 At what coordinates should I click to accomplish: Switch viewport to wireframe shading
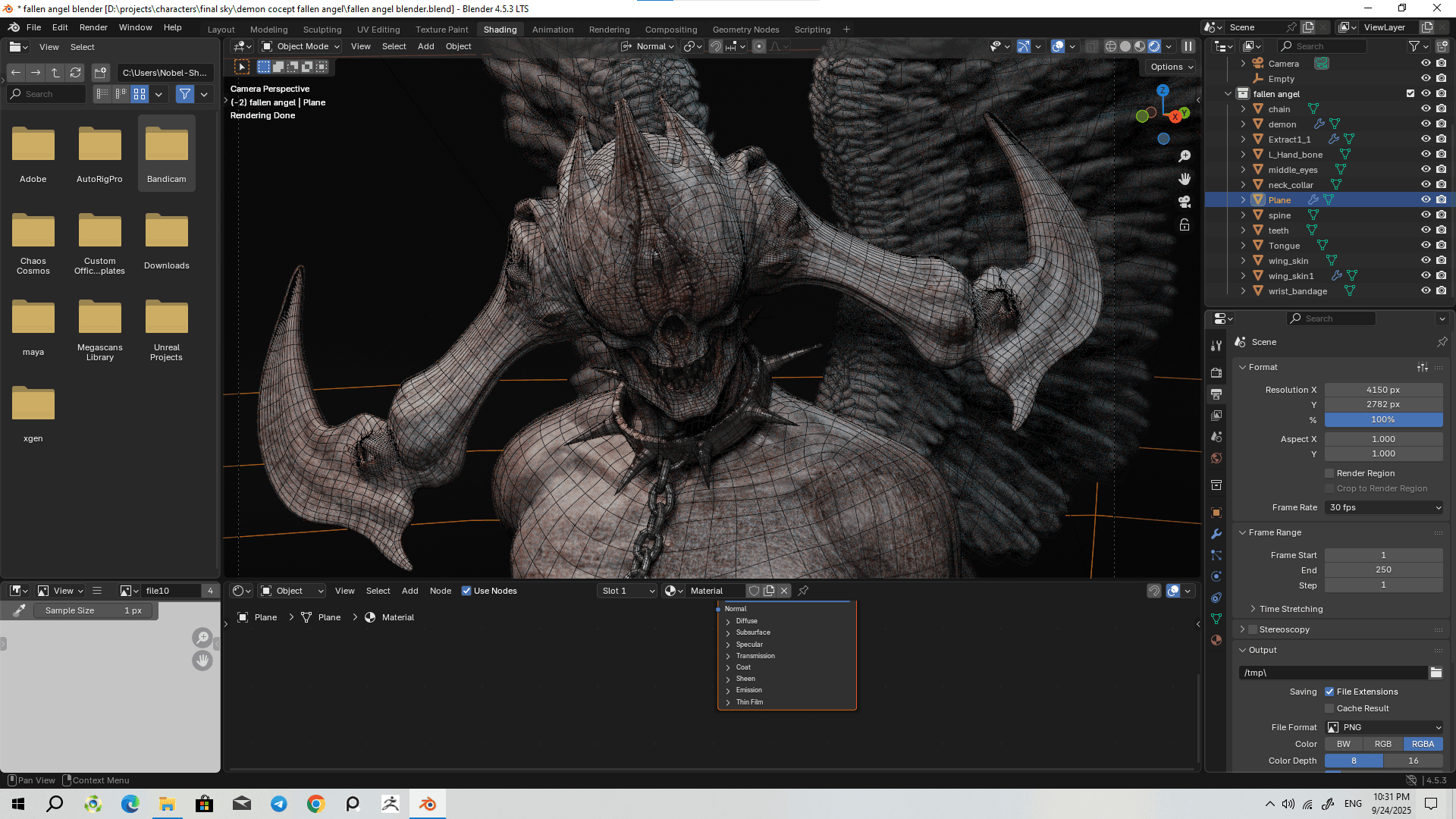point(1111,46)
